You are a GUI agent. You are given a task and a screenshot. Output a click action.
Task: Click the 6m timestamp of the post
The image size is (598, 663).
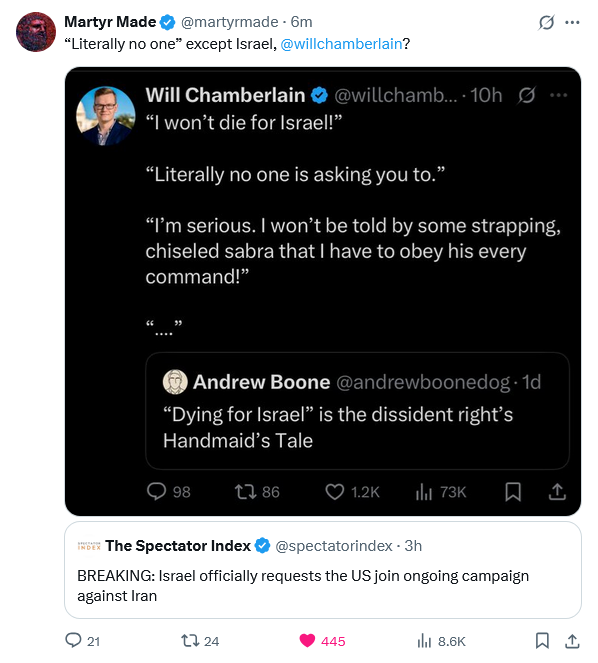302,22
